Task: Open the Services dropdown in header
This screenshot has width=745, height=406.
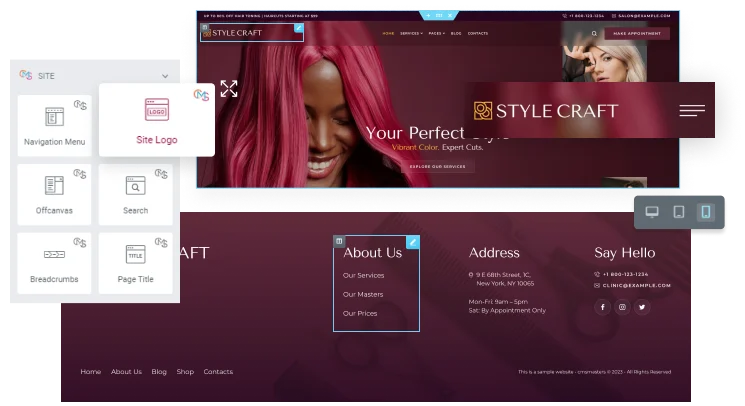Action: (411, 34)
